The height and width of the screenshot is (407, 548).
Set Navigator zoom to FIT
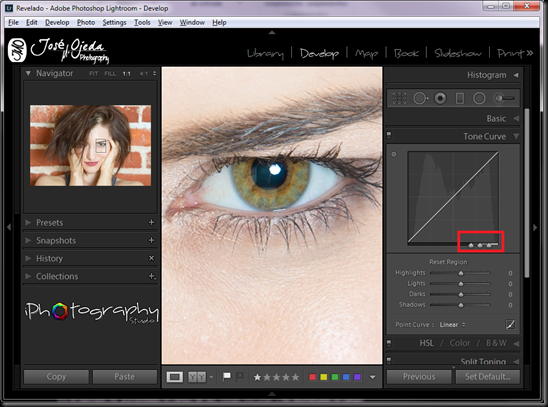pos(94,74)
